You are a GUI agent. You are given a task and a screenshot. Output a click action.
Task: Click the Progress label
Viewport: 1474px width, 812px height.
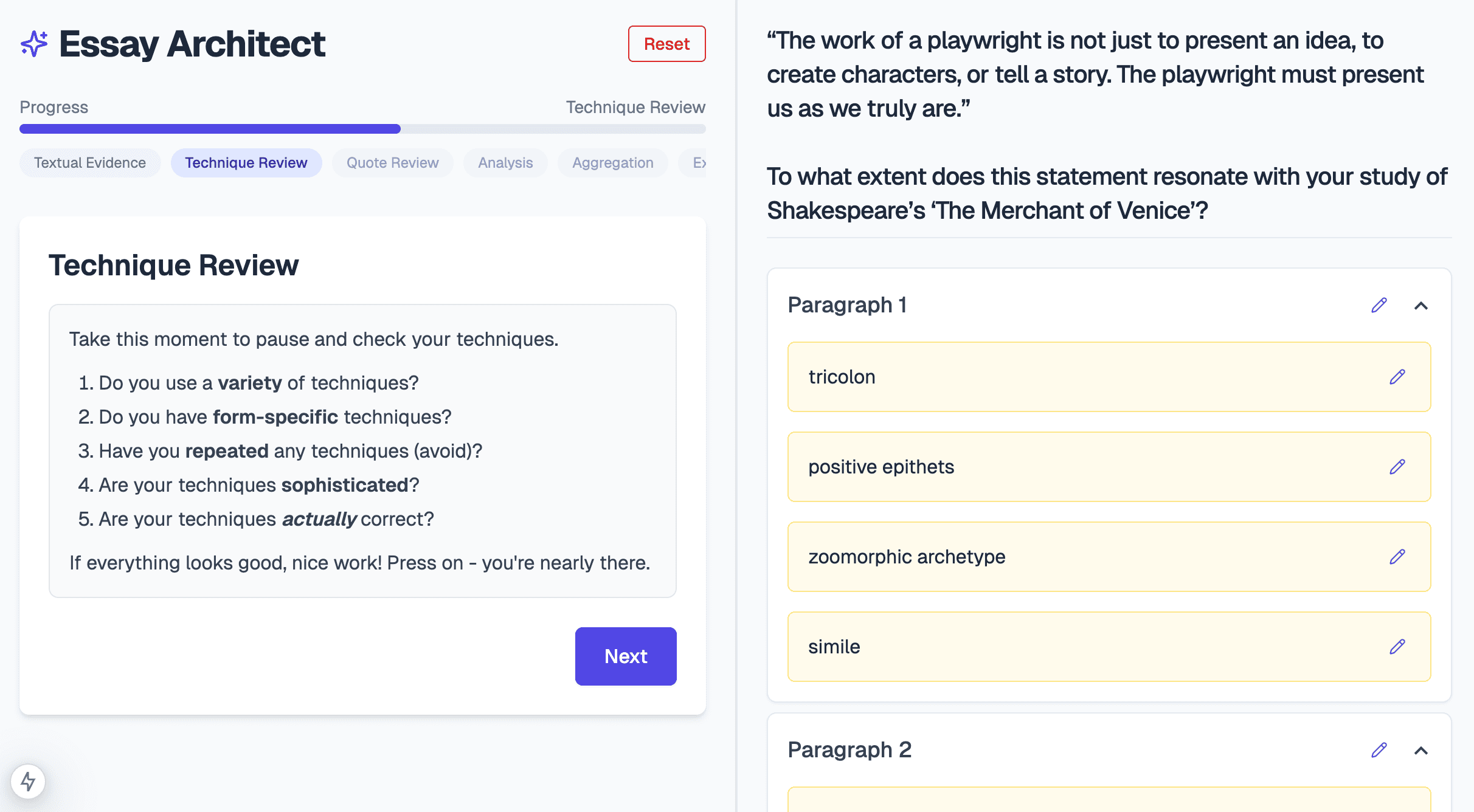[54, 108]
